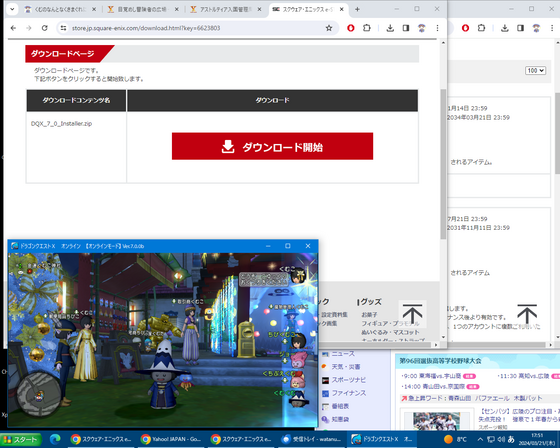This screenshot has width=560, height=448.
Task: Click the scroll-to-top arrow on the download page
Action: click(x=412, y=314)
